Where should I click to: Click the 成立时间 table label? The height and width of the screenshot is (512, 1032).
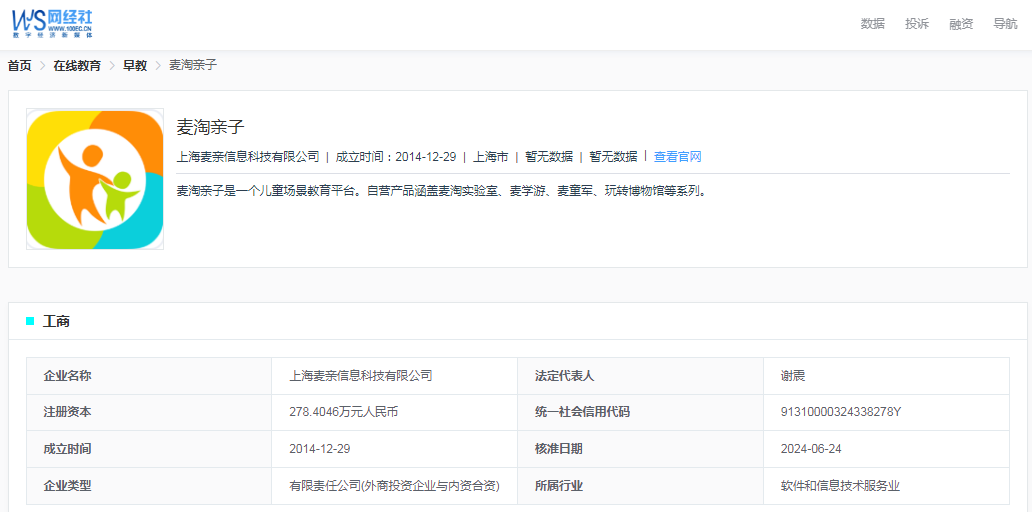[x=67, y=449]
